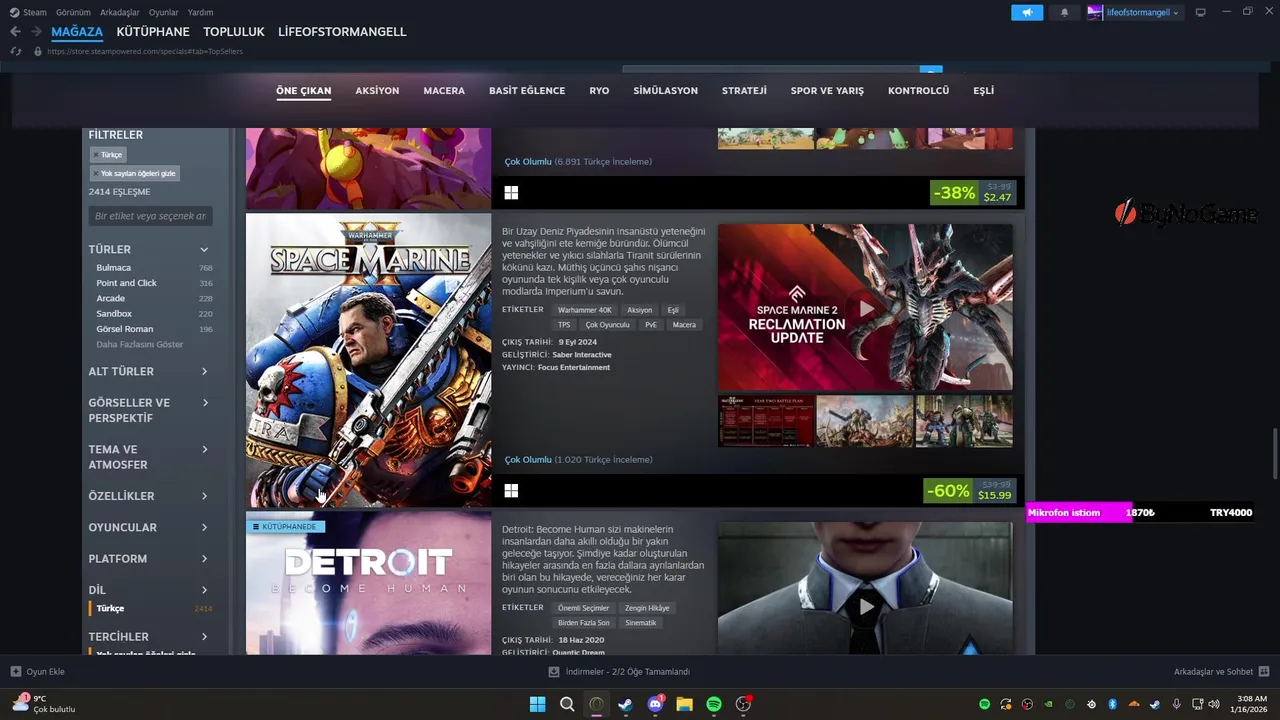
Task: Go back with the navigation arrow
Action: tap(15, 32)
